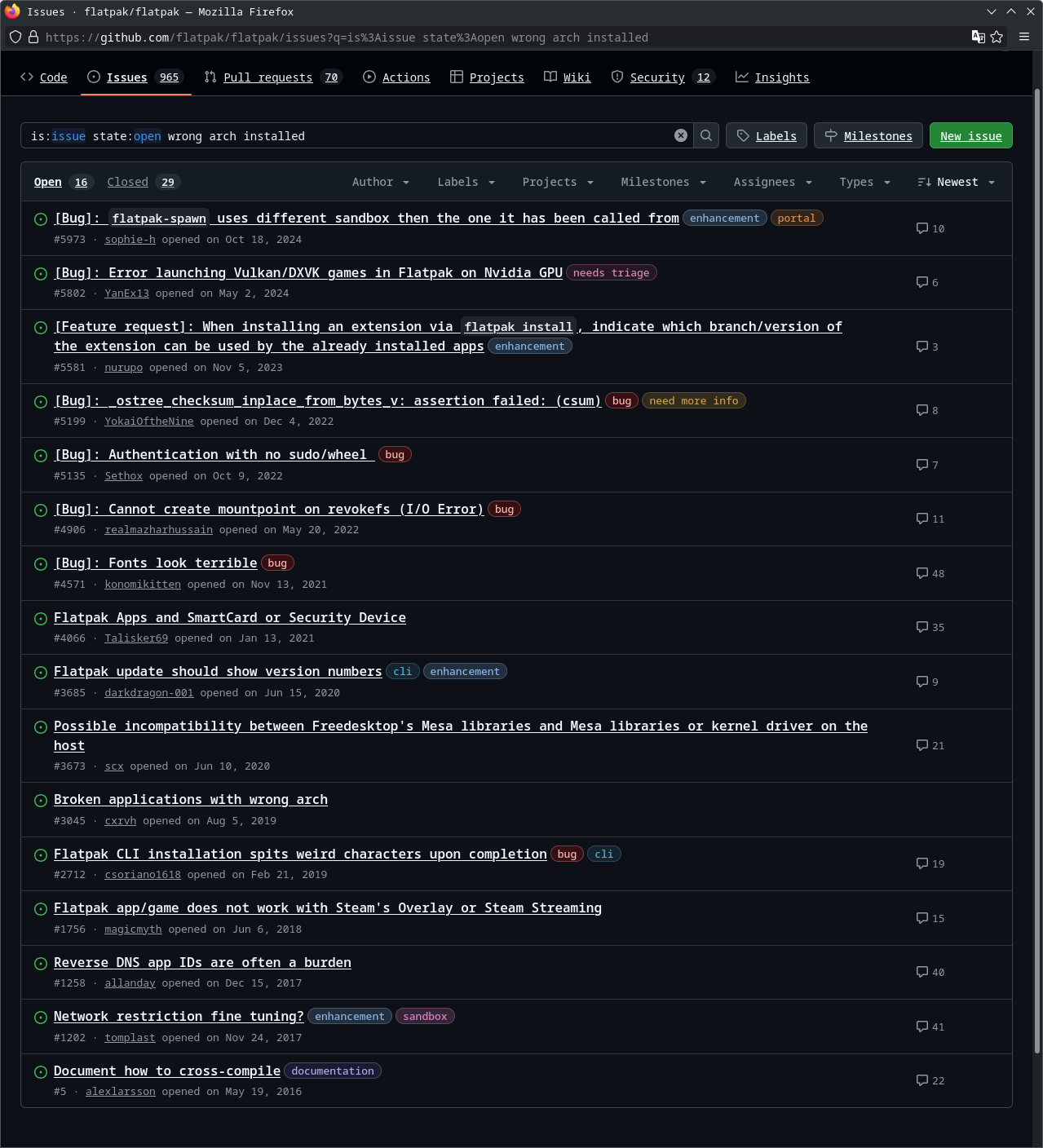Screen dimensions: 1043x1148
Task: Click the New issue button
Action: (x=970, y=135)
